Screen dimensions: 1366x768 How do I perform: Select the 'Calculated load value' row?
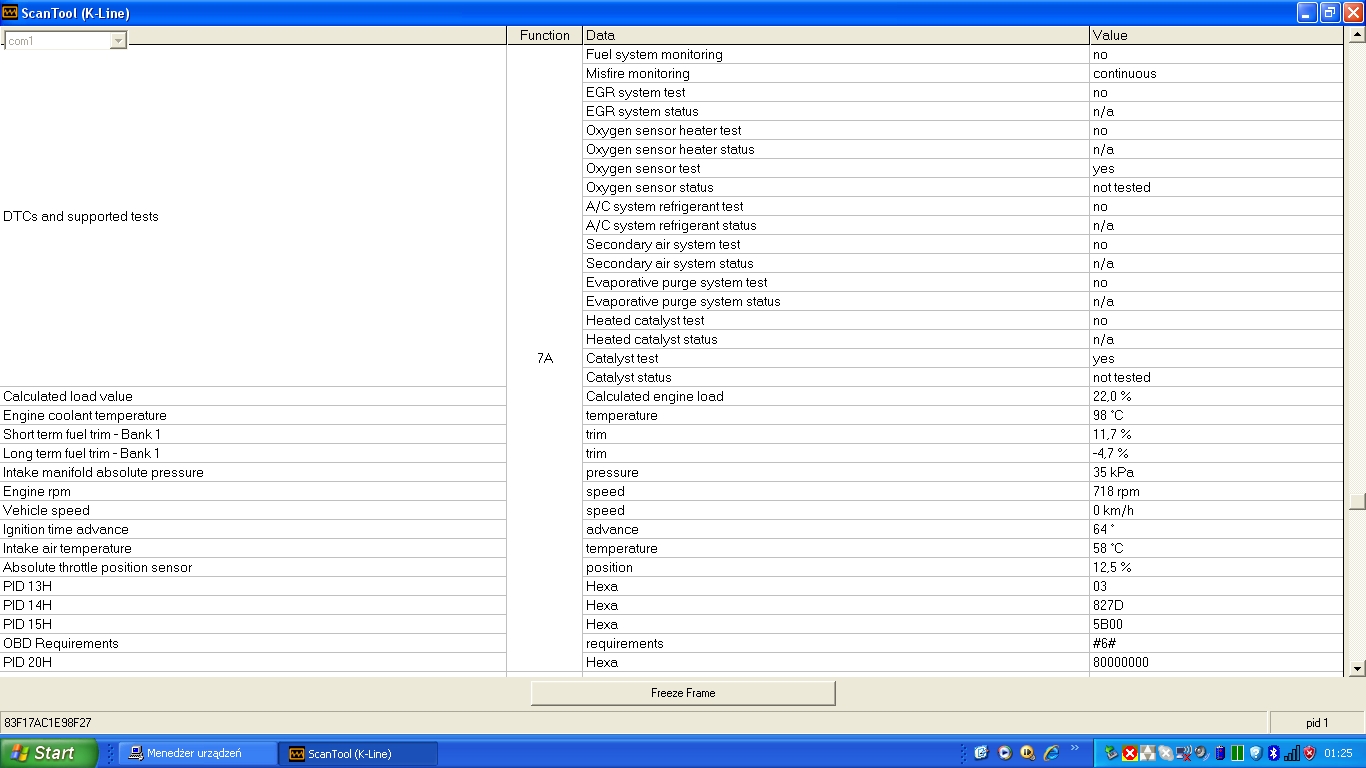pos(253,396)
